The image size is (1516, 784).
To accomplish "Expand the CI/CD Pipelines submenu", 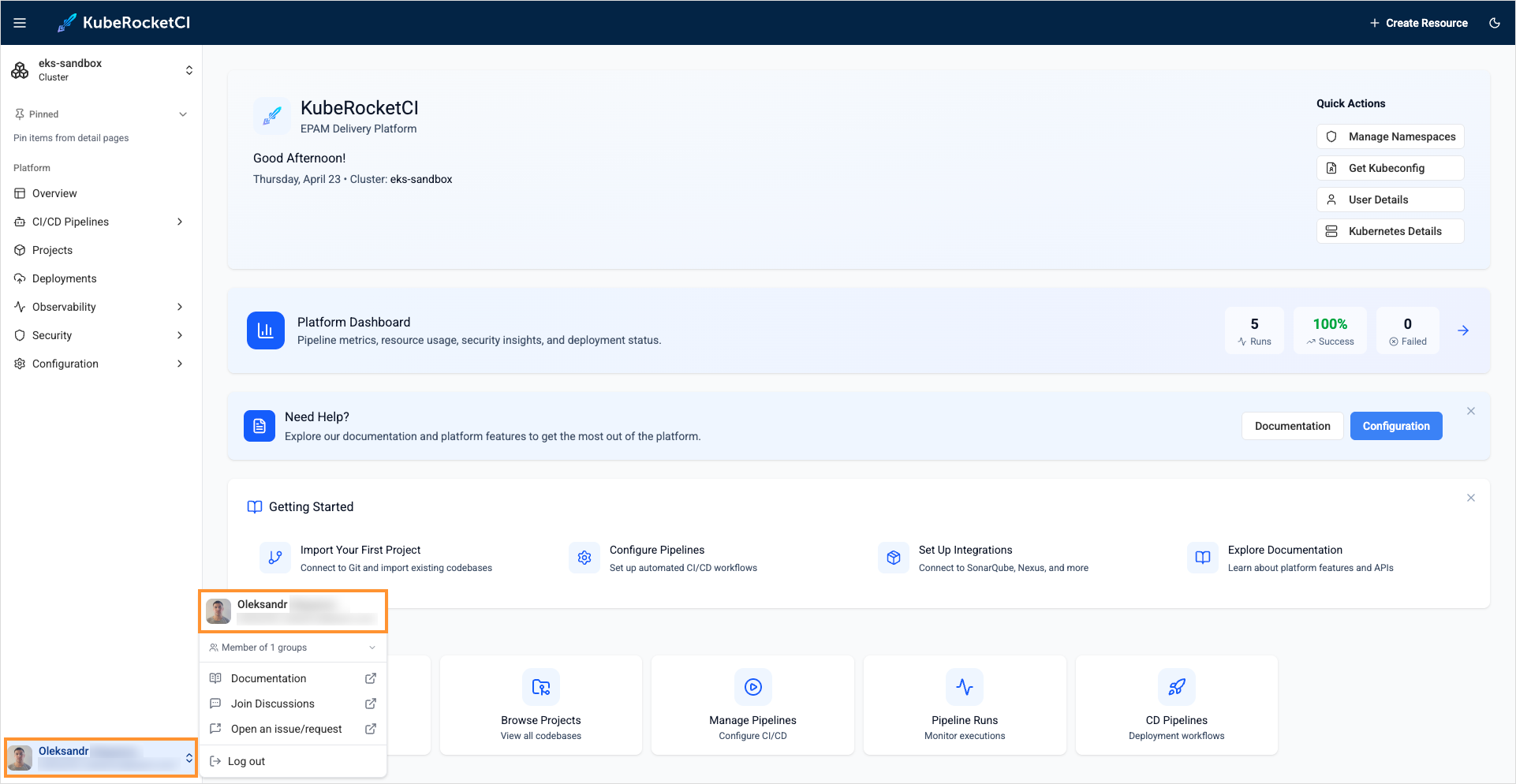I will click(180, 222).
